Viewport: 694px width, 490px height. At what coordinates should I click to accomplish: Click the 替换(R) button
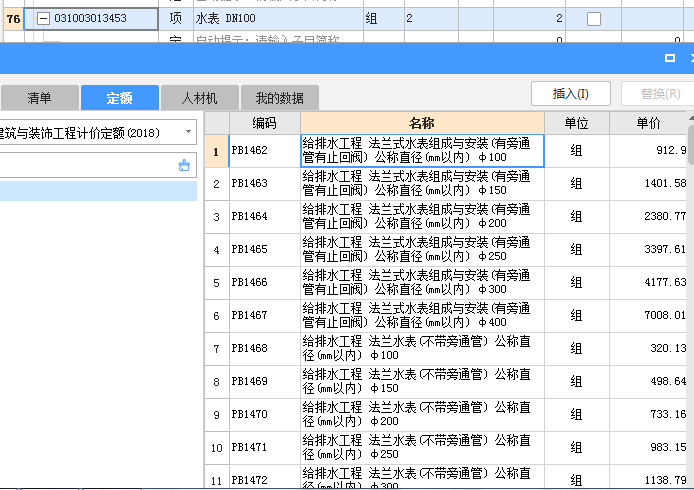tap(660, 93)
